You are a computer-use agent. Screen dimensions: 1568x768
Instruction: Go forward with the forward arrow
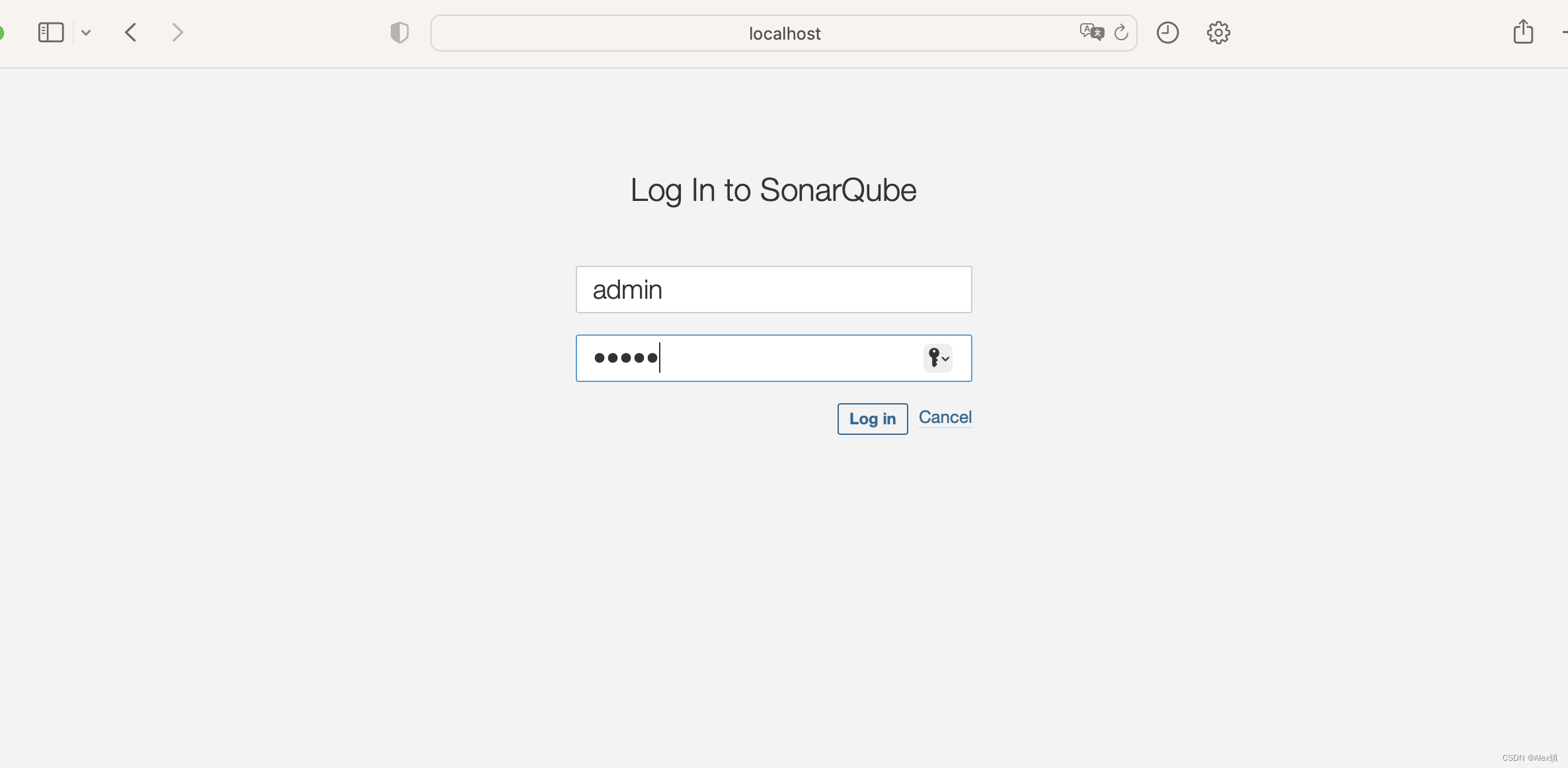tap(176, 32)
